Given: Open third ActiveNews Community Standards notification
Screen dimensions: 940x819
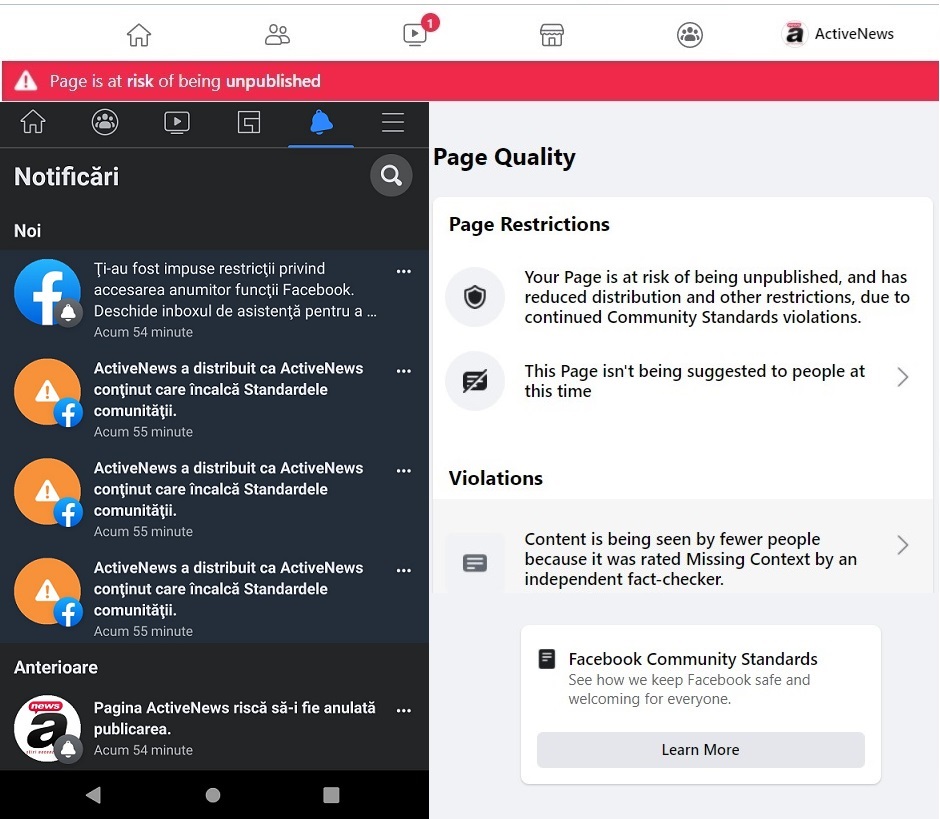Looking at the screenshot, I should (x=215, y=598).
